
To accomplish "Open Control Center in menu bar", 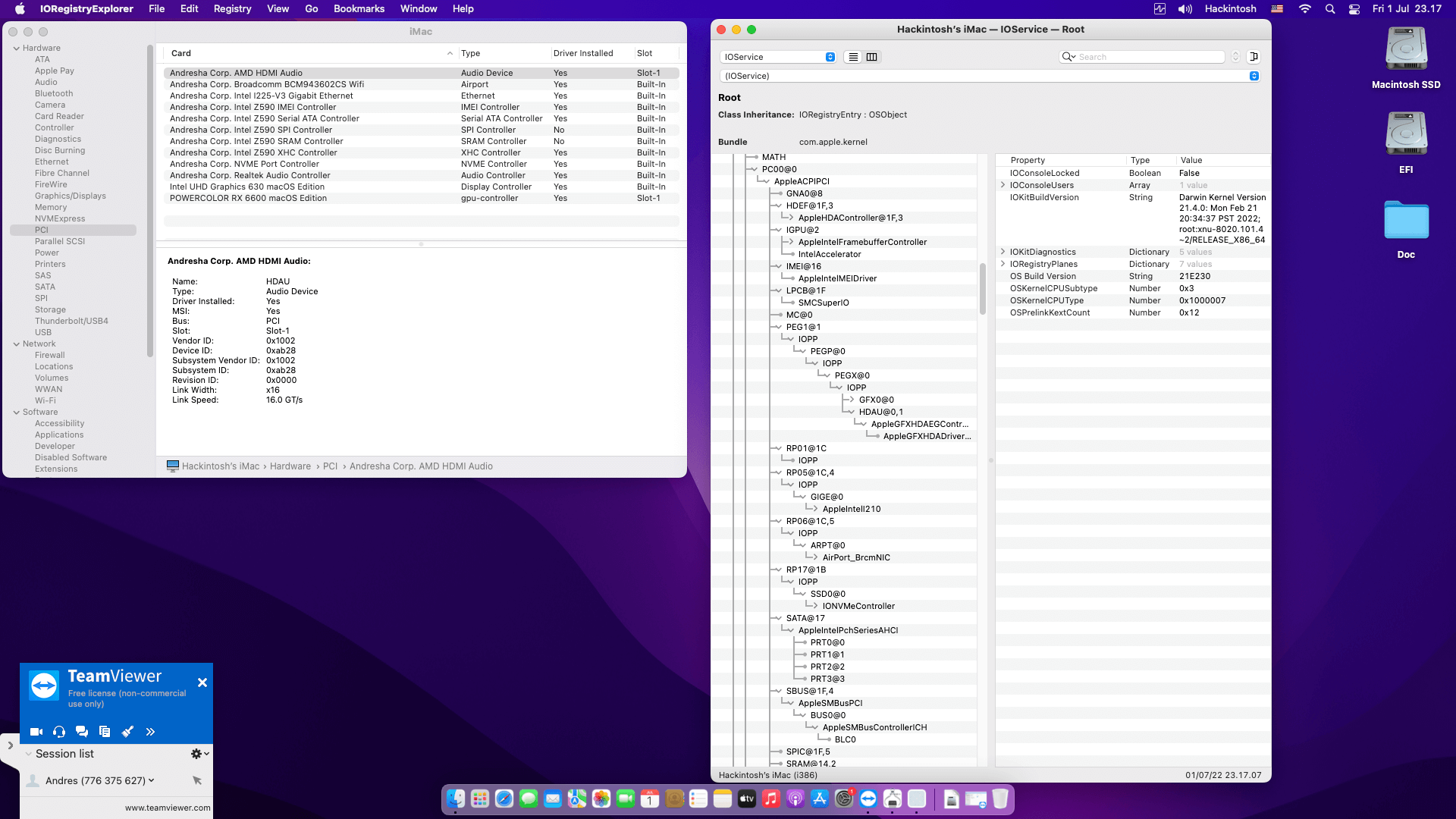I will point(1354,9).
